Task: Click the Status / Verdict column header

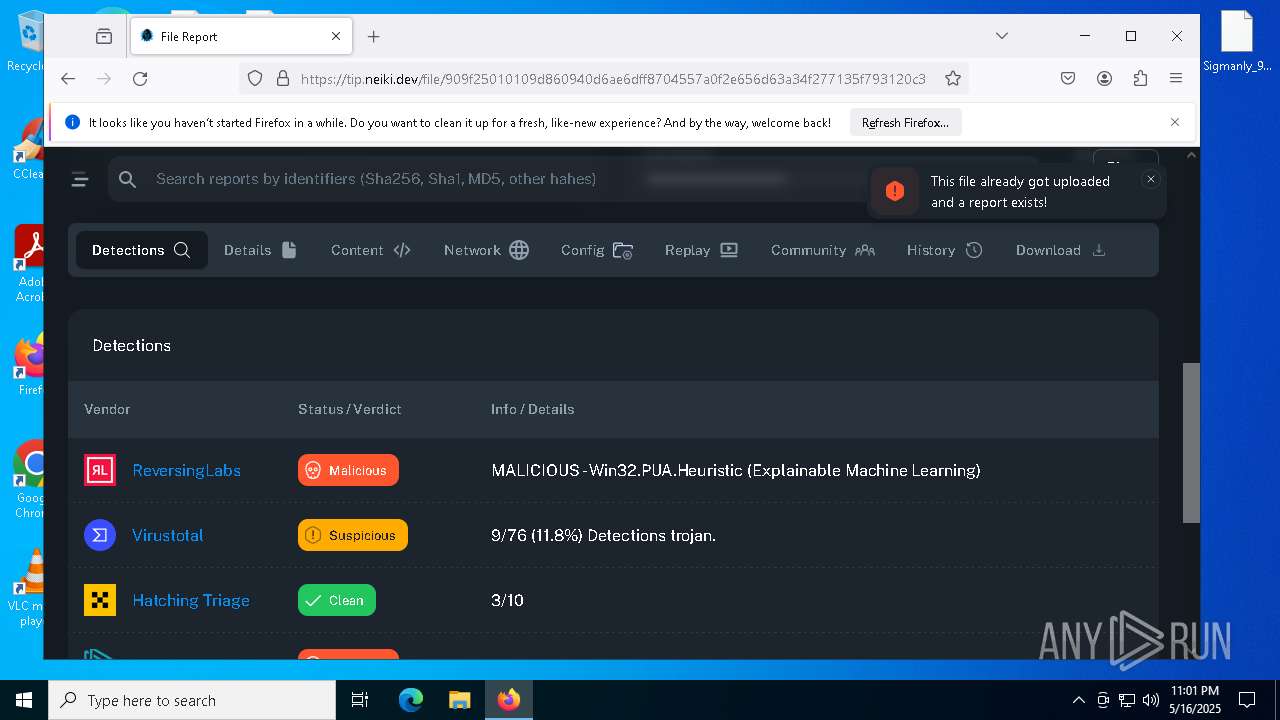Action: 350,409
